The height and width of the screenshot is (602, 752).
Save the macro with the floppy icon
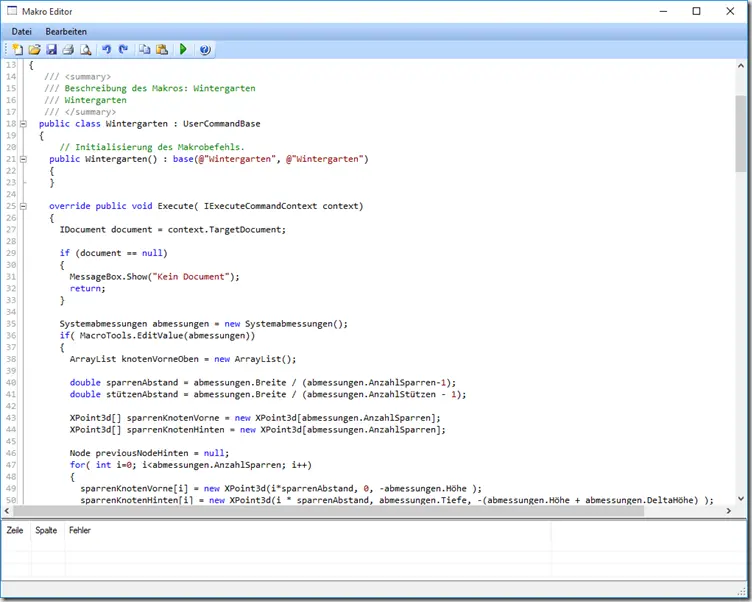tap(51, 49)
